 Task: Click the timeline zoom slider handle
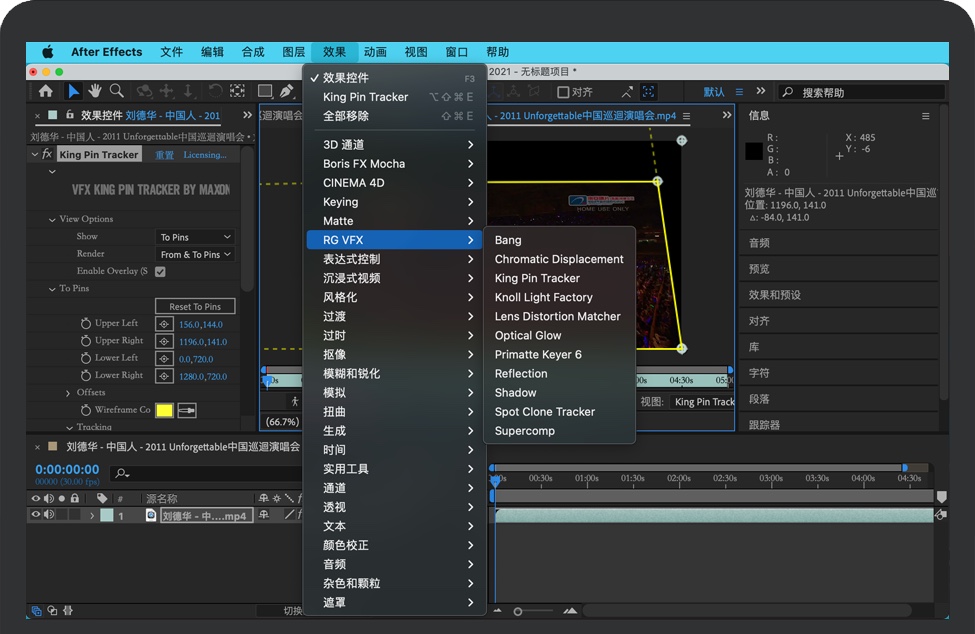click(517, 612)
